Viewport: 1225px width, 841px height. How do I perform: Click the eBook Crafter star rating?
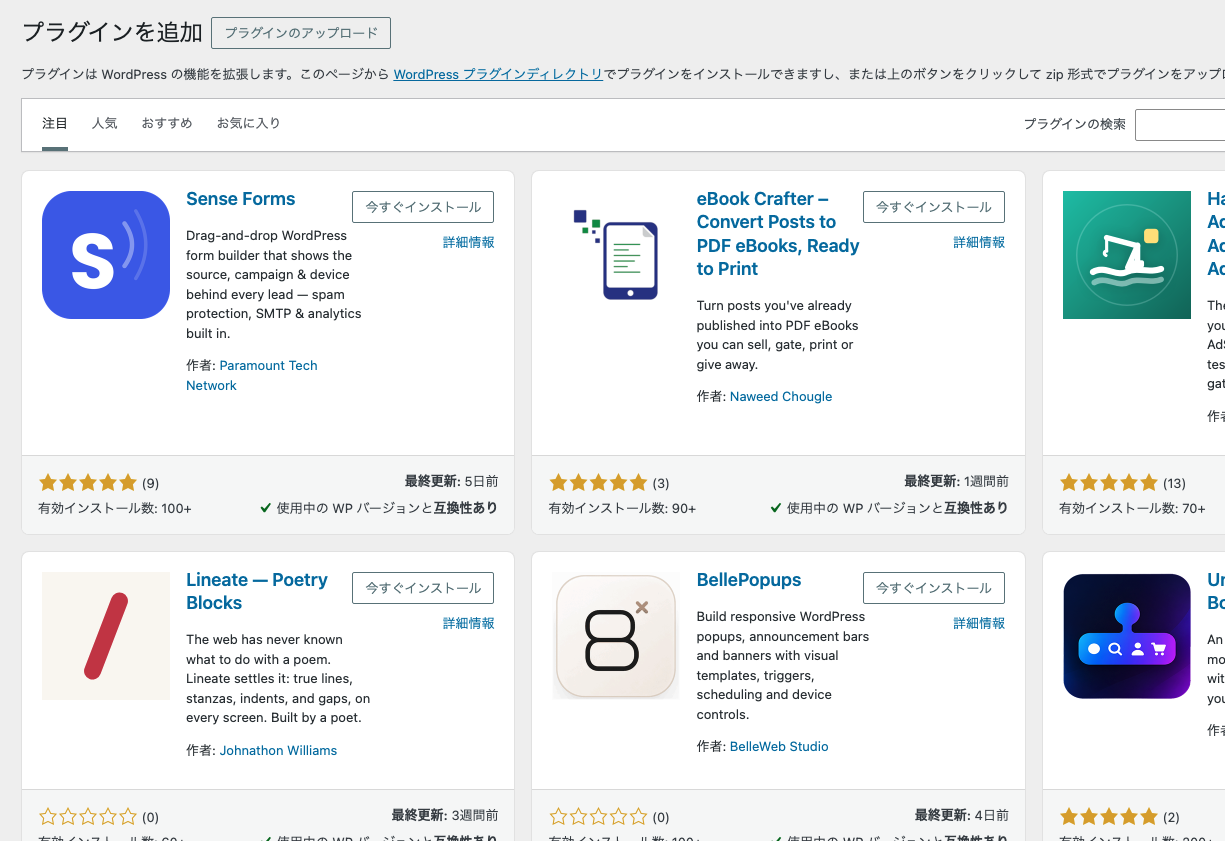[598, 483]
